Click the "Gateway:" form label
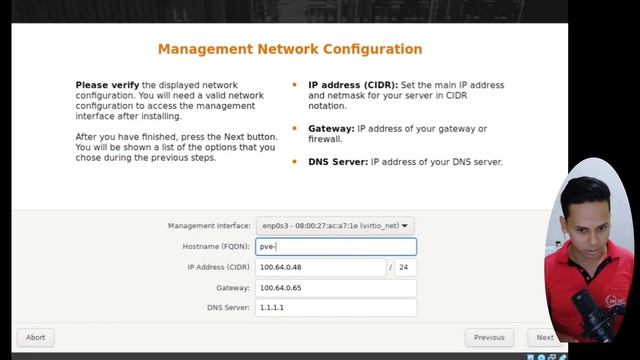 coord(233,288)
